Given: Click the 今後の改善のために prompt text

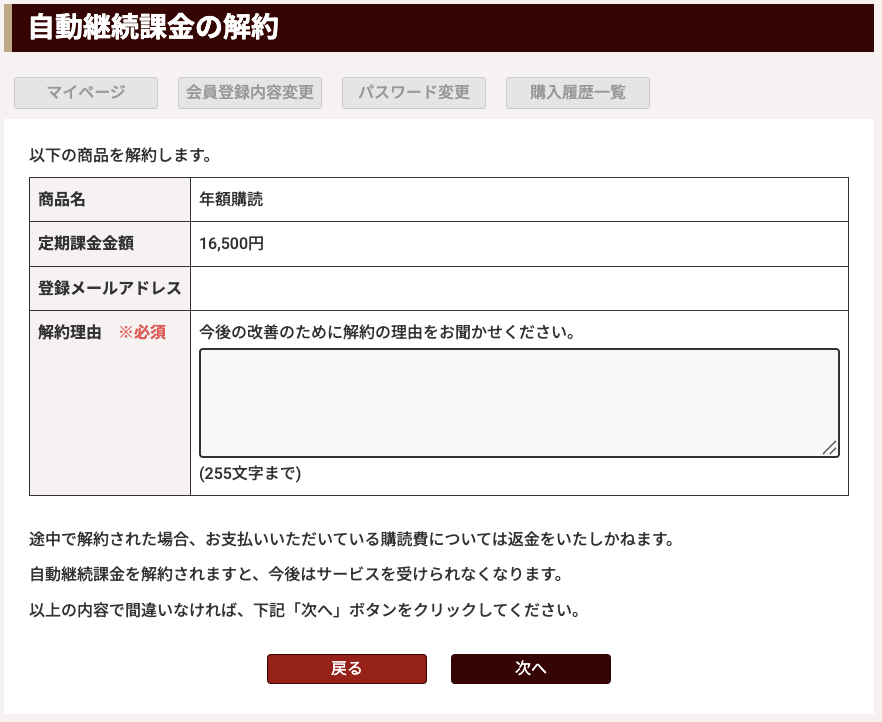Looking at the screenshot, I should (x=387, y=332).
